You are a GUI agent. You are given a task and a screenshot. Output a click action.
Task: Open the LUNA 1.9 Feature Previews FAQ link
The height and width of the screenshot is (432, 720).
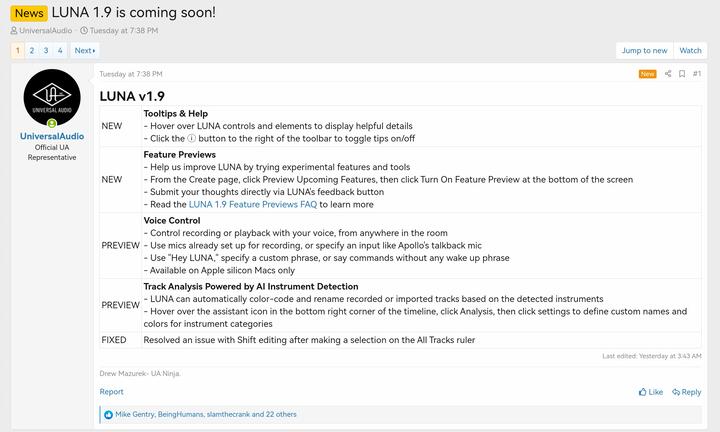[x=252, y=205]
